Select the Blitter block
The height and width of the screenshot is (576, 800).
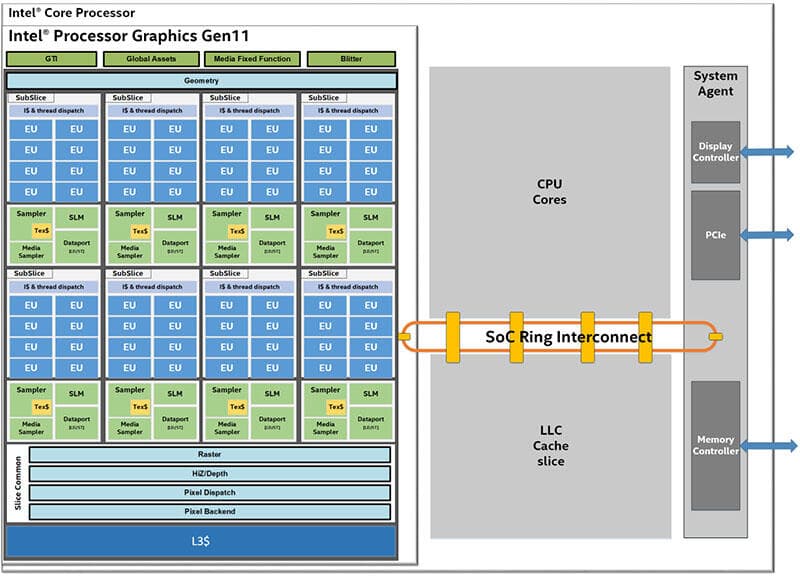pos(351,59)
